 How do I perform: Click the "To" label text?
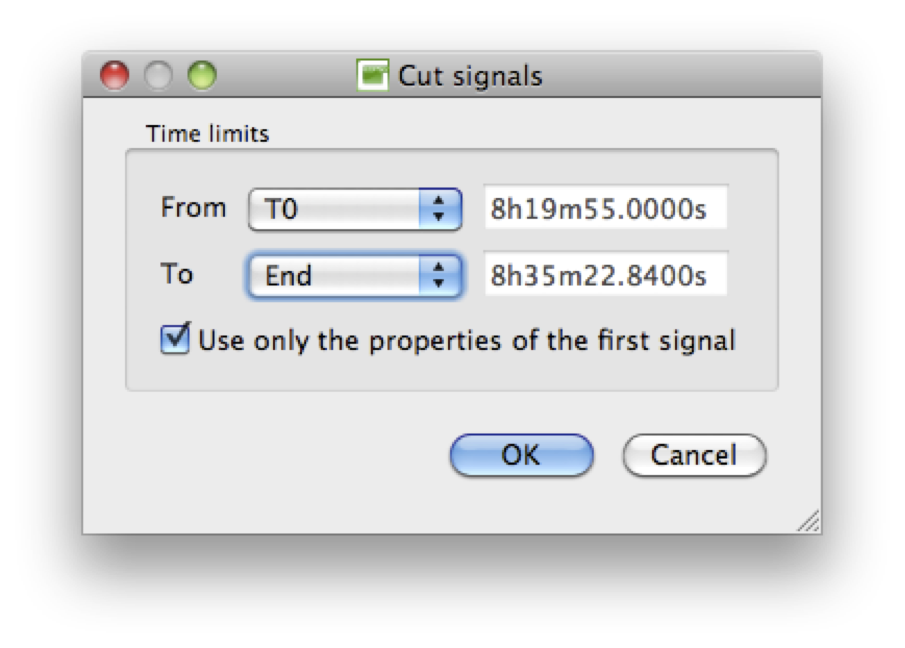click(177, 274)
